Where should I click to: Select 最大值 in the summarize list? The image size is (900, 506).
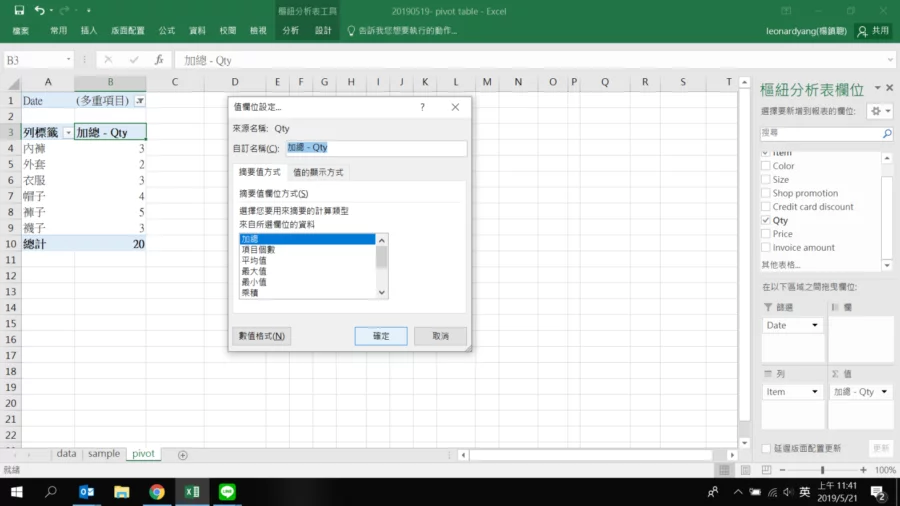click(307, 271)
